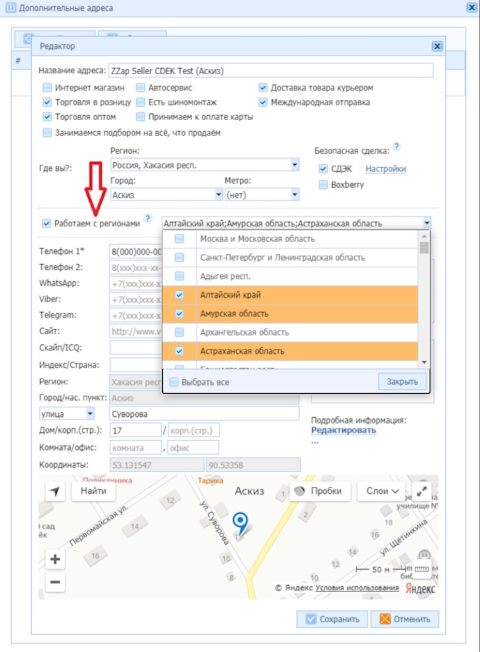The width and height of the screenshot is (480, 652).
Task: Select Архангельская область in the region list
Action: click(x=290, y=332)
